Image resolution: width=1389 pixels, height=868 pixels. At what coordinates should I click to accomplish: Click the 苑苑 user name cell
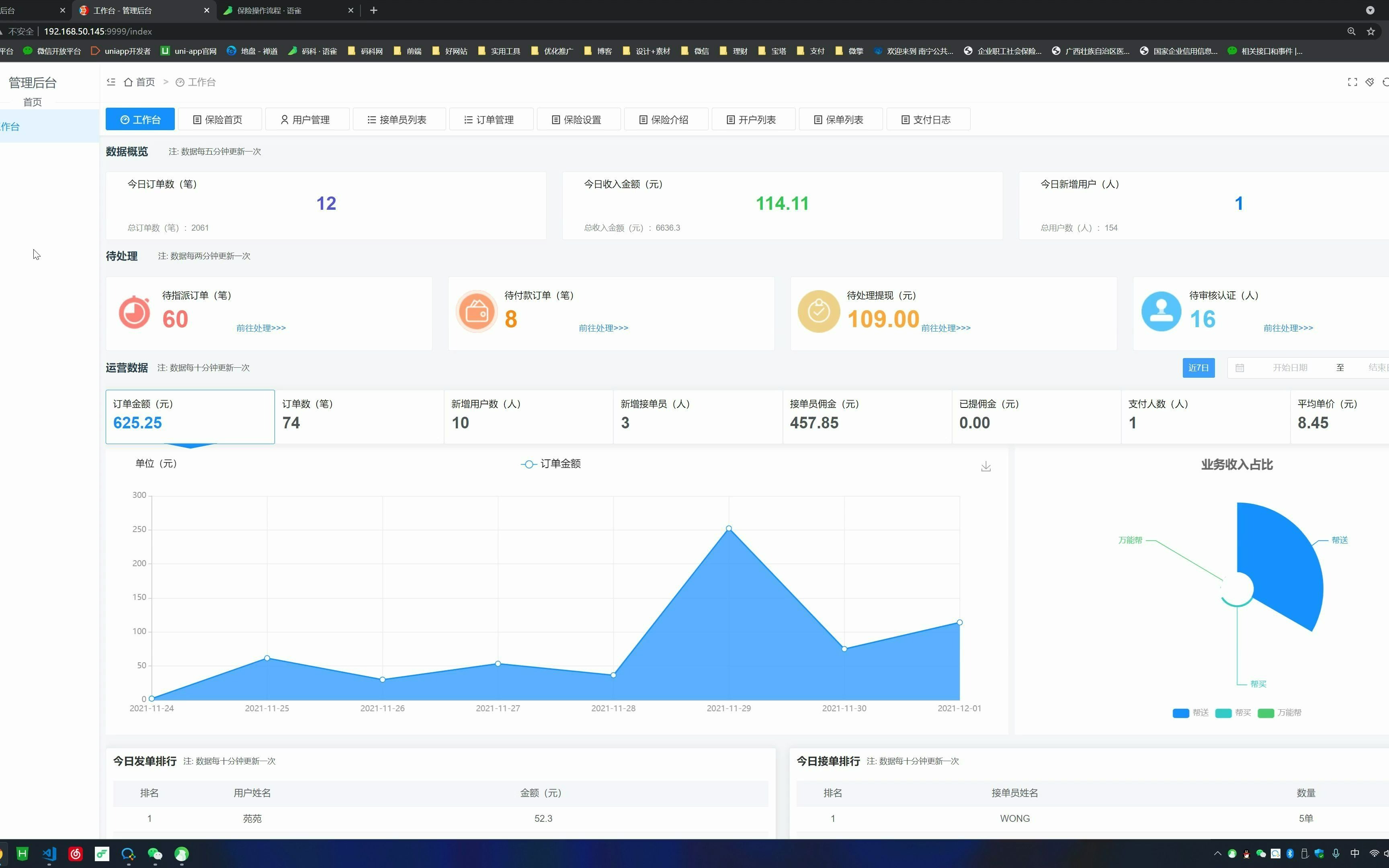[252, 819]
